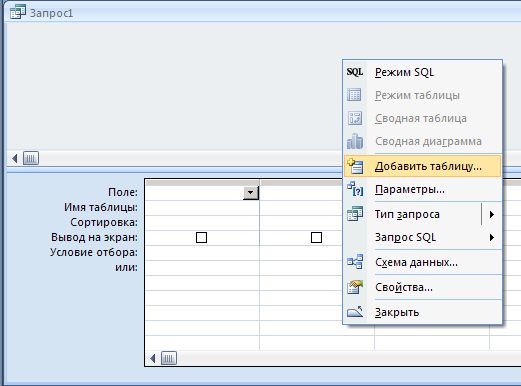Click the Закрыть icon in context menu
521x386 pixels.
pos(355,312)
